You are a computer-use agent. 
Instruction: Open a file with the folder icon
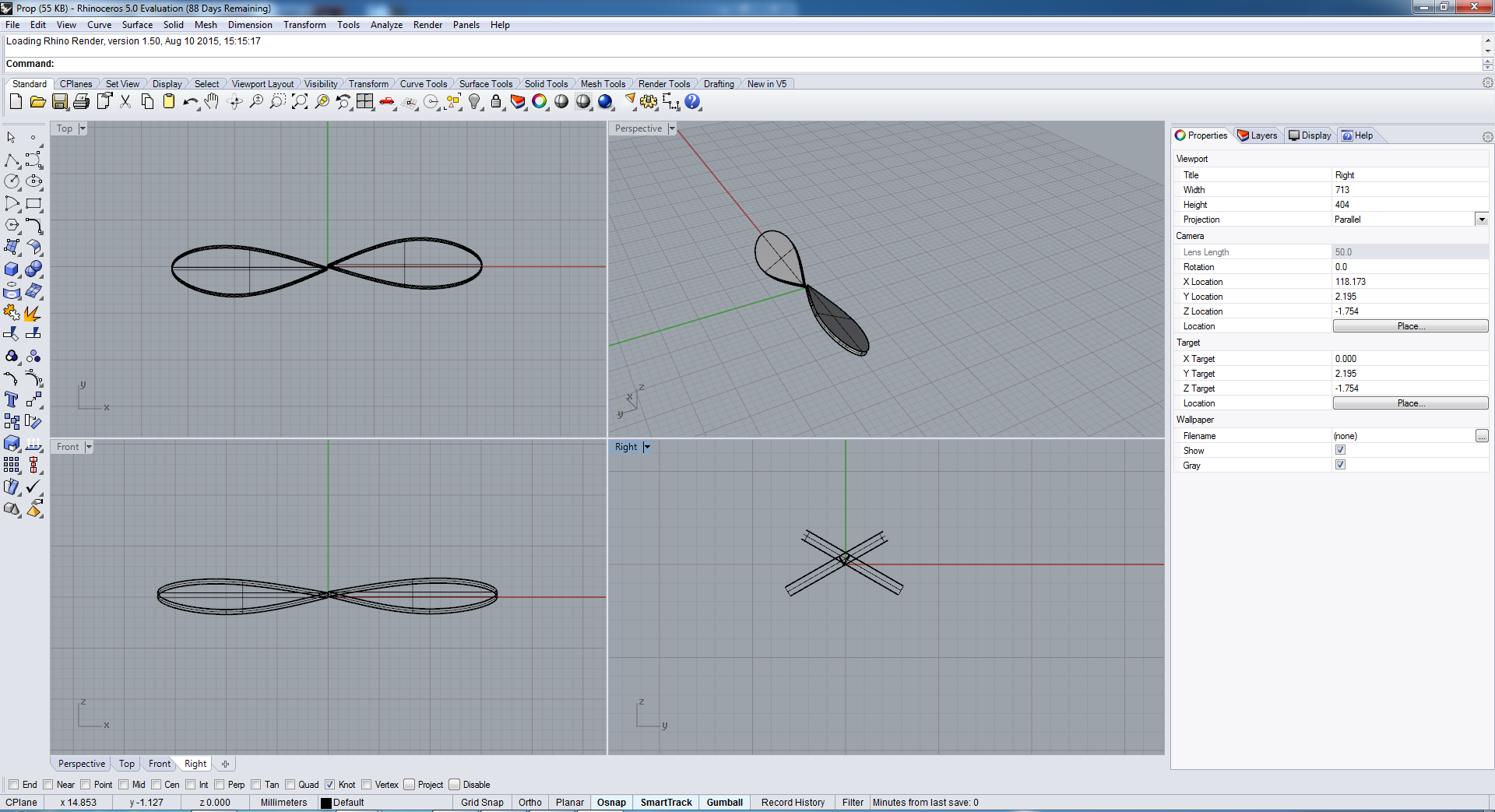(37, 102)
